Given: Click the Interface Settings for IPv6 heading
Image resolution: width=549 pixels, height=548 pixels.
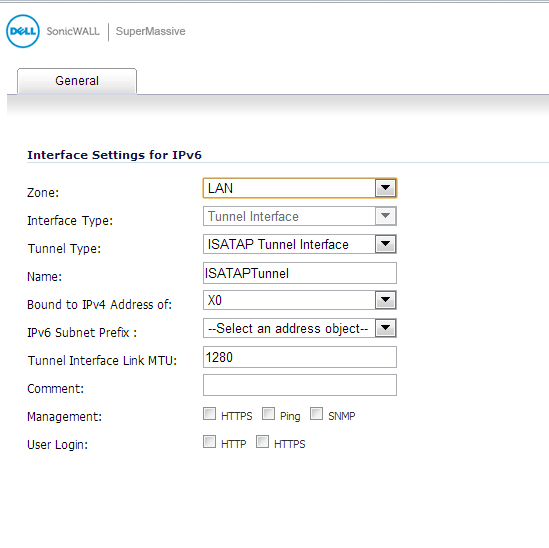Looking at the screenshot, I should 114,155.
